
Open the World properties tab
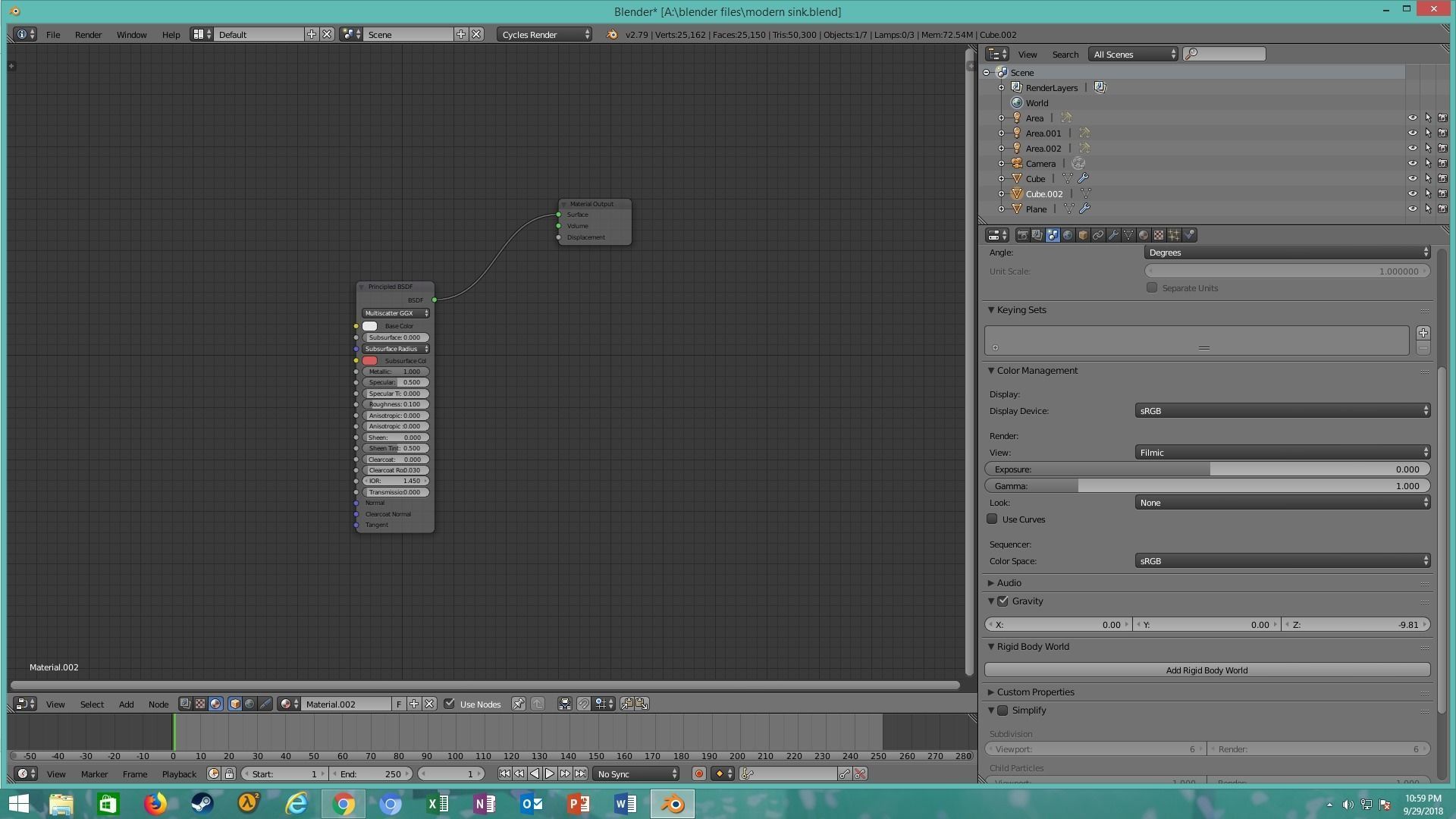click(x=1068, y=235)
